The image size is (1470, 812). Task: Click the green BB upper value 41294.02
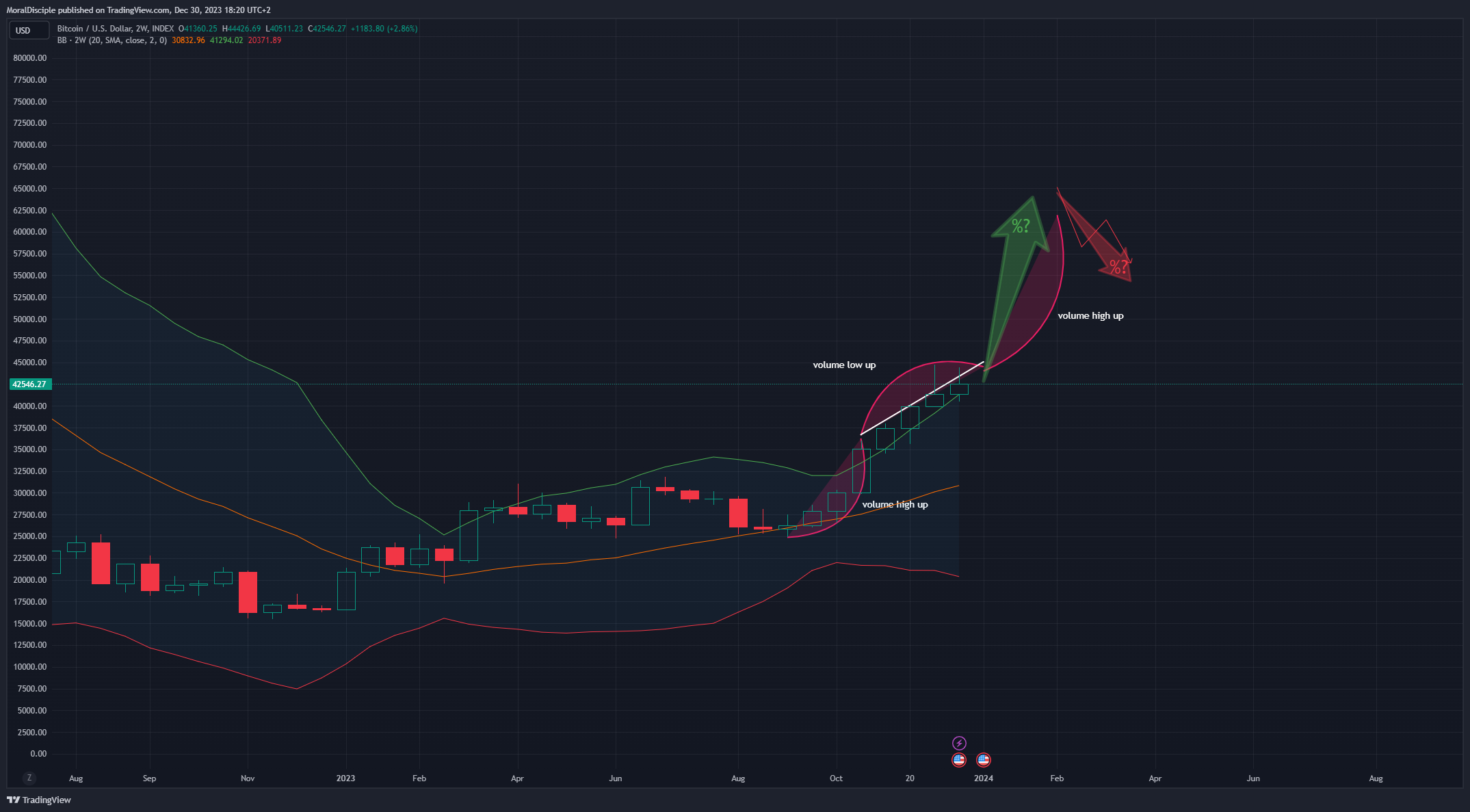coord(226,40)
